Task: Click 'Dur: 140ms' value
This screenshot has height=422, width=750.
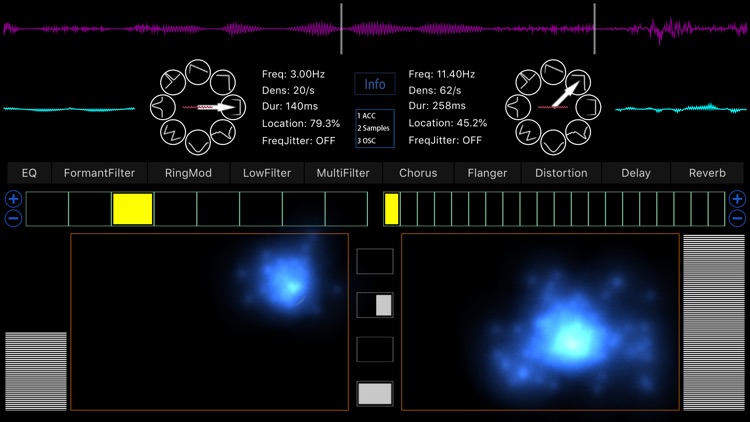Action: click(290, 106)
